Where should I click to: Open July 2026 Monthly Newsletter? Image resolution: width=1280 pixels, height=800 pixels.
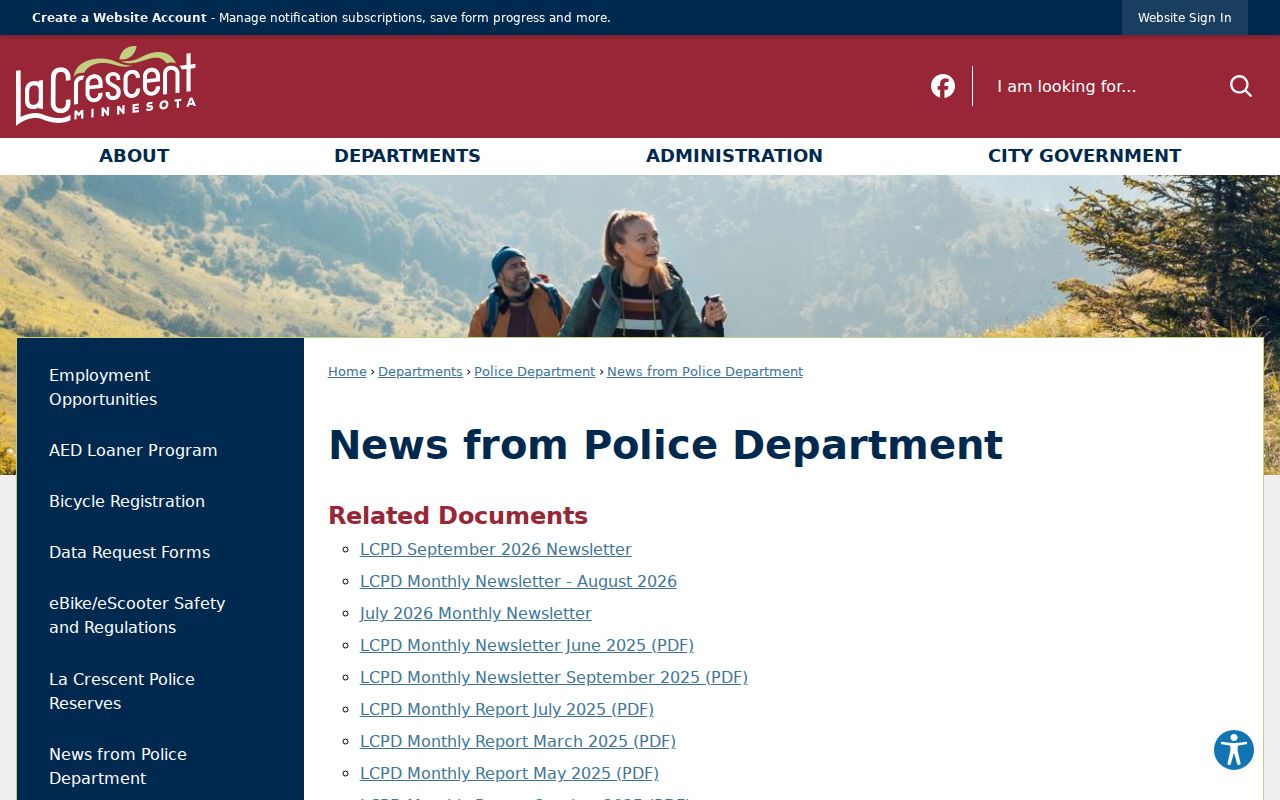(x=476, y=613)
